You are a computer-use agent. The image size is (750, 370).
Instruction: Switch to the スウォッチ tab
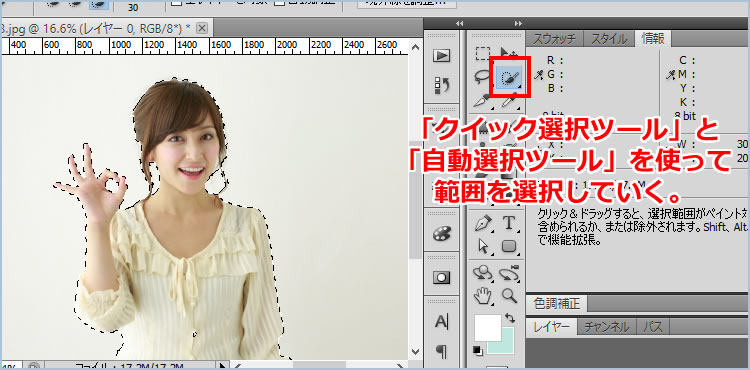[x=554, y=39]
